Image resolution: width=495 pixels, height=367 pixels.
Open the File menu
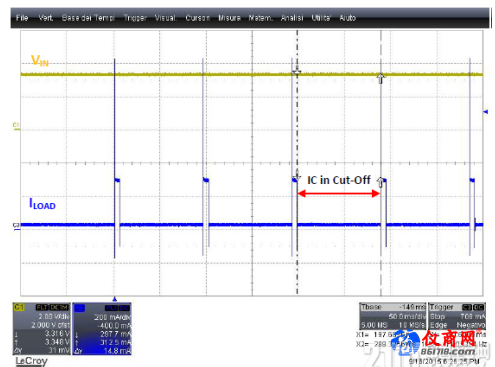(22, 18)
